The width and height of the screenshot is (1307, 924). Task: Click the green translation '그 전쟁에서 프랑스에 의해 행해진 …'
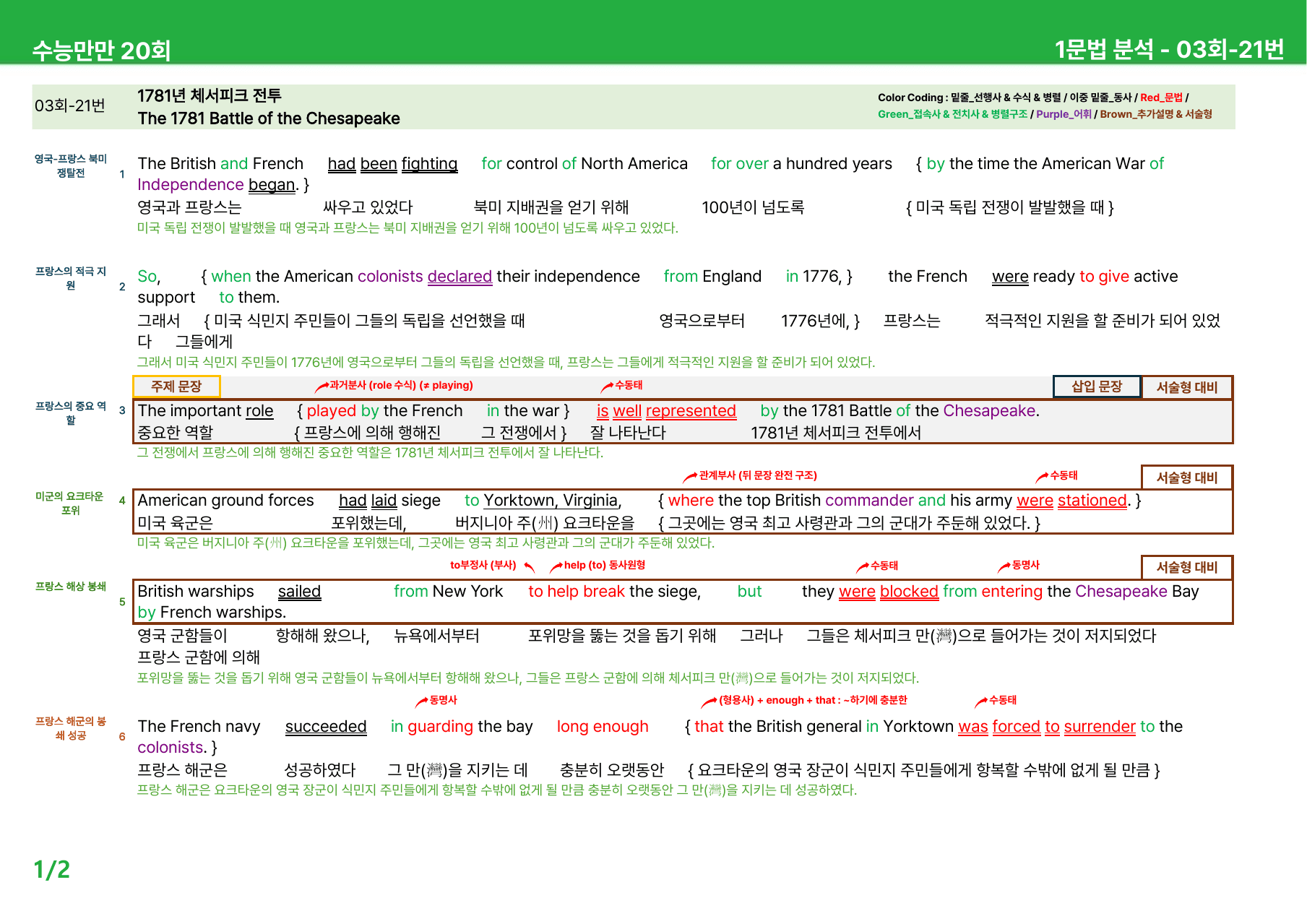pos(370,453)
